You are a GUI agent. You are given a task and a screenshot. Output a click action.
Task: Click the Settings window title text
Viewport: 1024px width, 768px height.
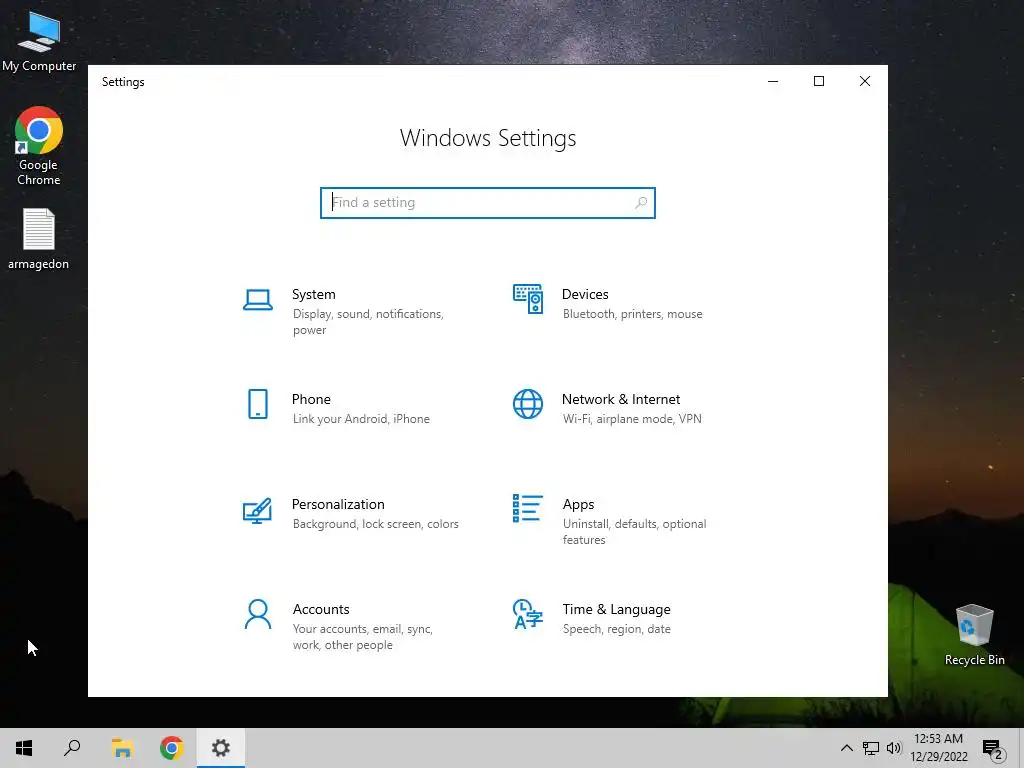pos(123,82)
